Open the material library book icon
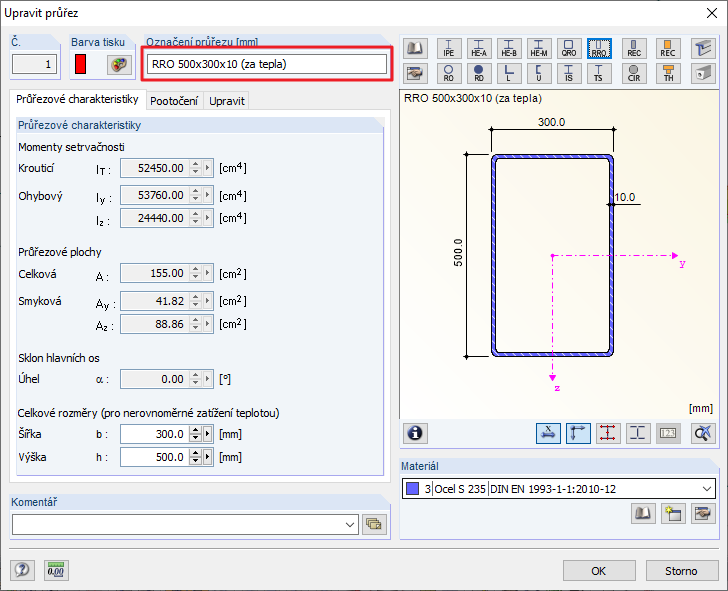Screen dimensions: 728x591 (643, 513)
